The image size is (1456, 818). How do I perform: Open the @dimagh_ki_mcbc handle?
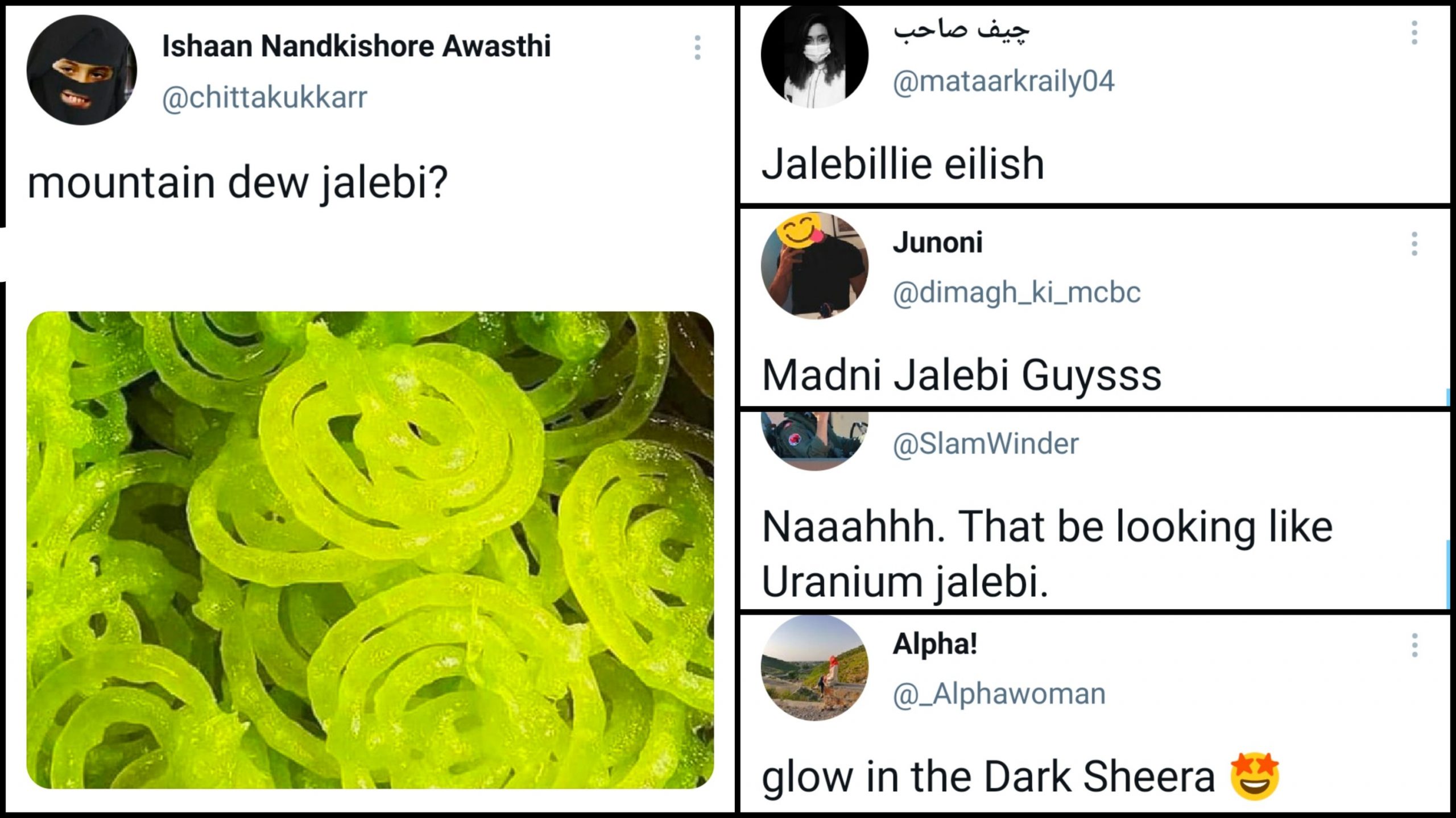click(1016, 292)
